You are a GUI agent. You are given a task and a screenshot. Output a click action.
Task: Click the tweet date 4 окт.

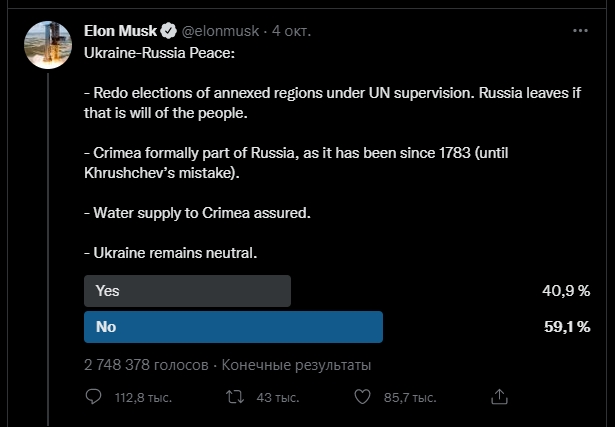click(x=291, y=32)
